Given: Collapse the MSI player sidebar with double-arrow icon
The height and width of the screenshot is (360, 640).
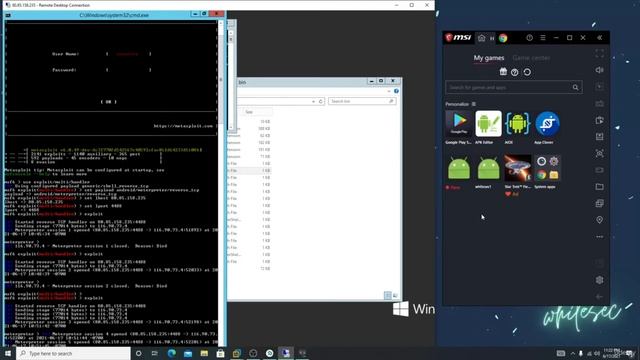Looking at the screenshot, I should coord(600,38).
